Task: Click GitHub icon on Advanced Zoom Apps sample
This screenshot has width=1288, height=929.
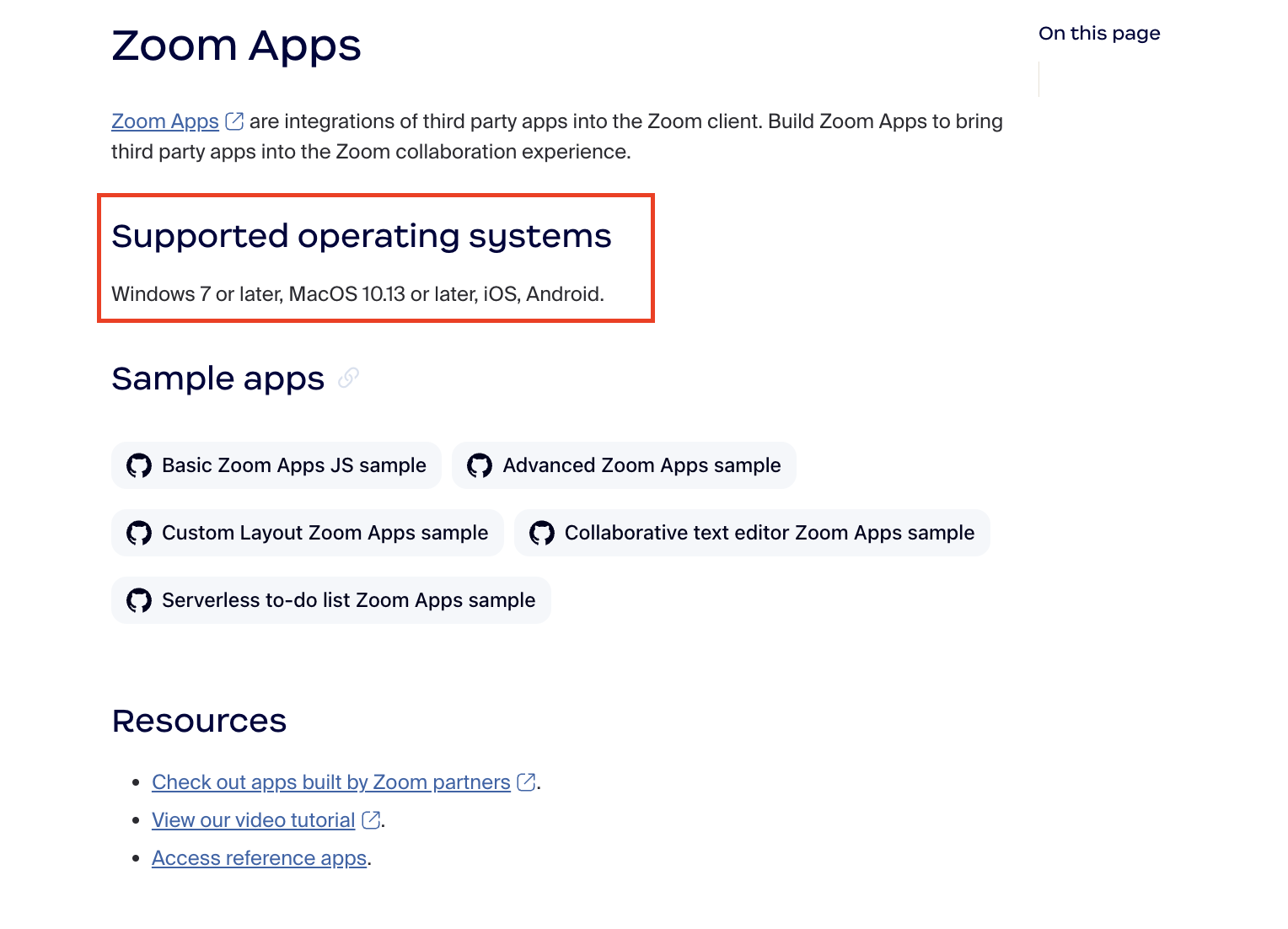Action: pos(480,465)
